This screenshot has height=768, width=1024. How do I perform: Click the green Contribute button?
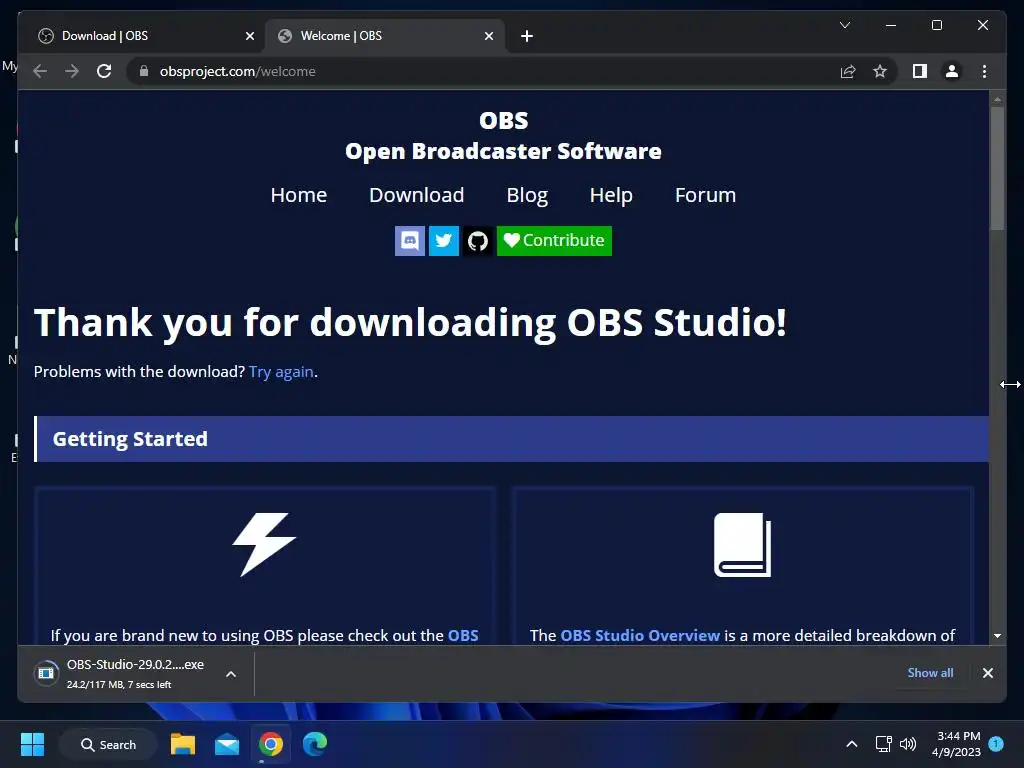point(554,241)
